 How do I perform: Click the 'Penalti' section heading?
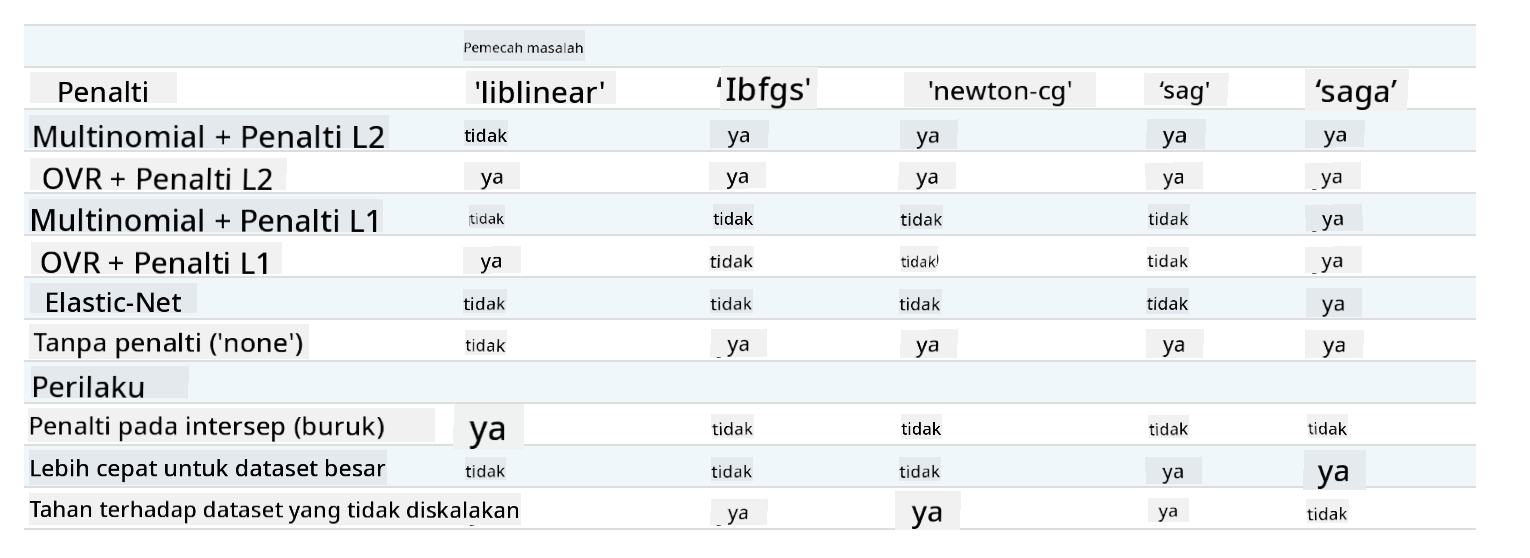coord(103,93)
